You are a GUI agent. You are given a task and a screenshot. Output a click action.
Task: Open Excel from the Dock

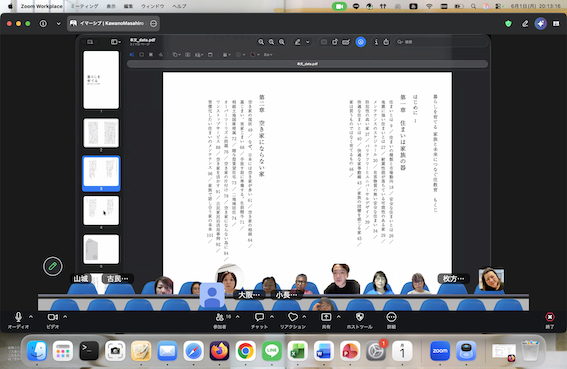298,351
